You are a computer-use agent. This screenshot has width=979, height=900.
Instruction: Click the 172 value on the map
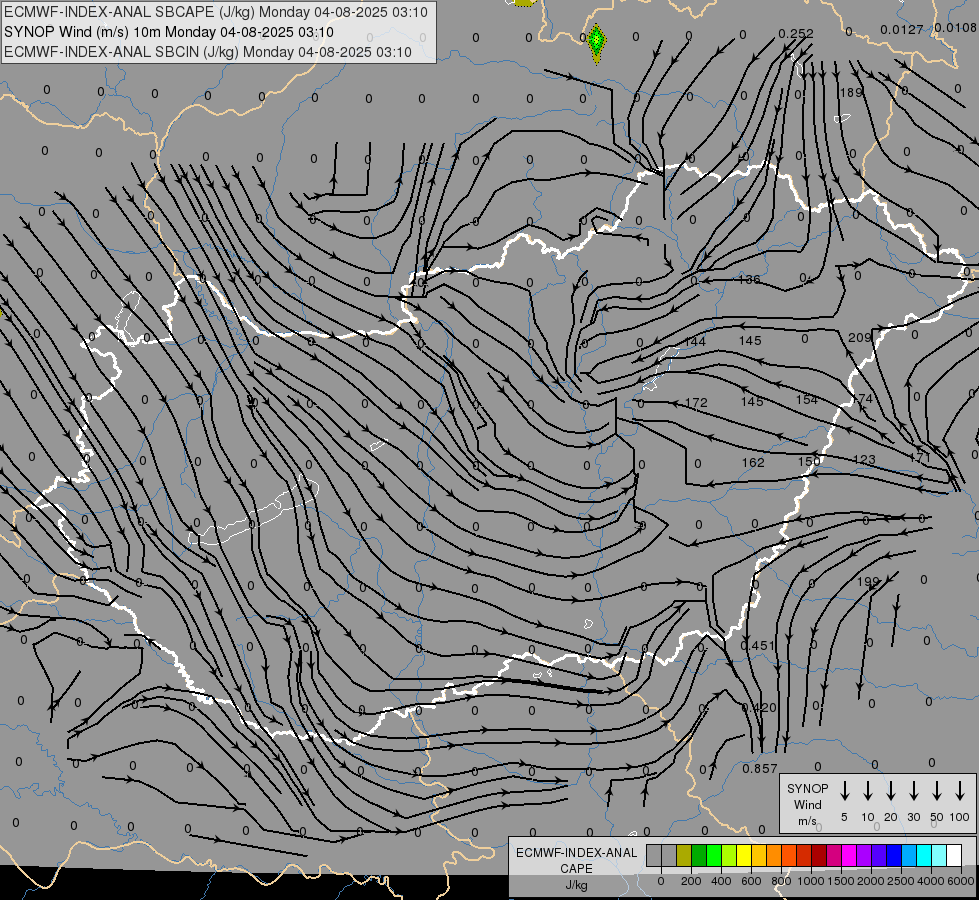(x=696, y=403)
